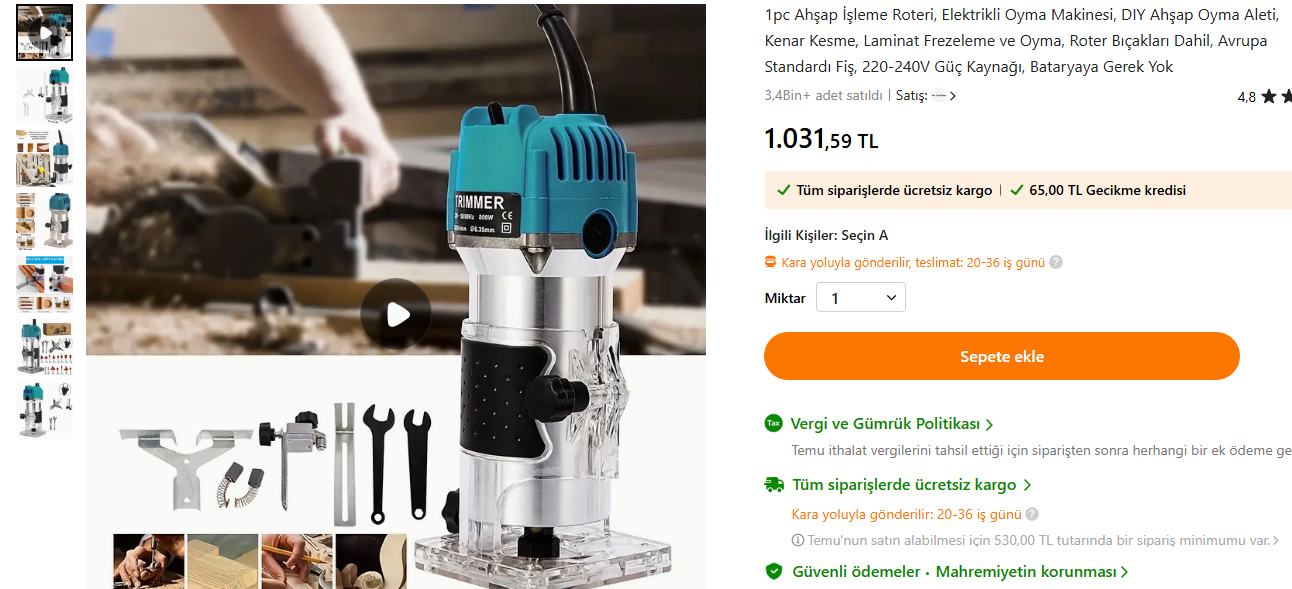Select last thumbnail in the image gallery
1292x589 pixels.
tap(45, 410)
